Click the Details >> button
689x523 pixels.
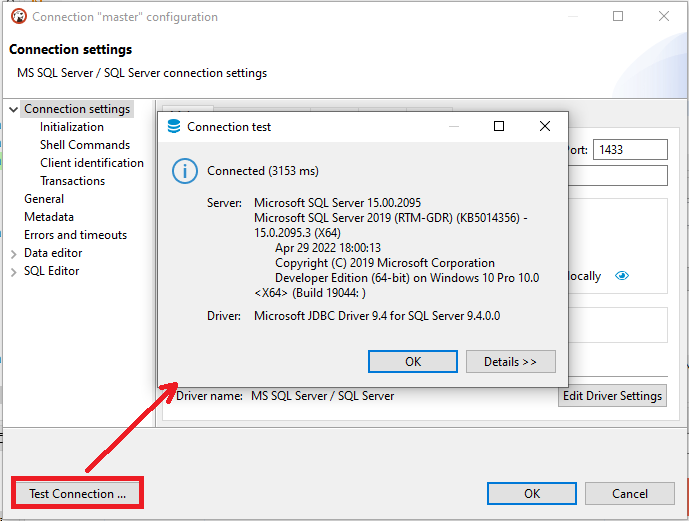click(511, 362)
